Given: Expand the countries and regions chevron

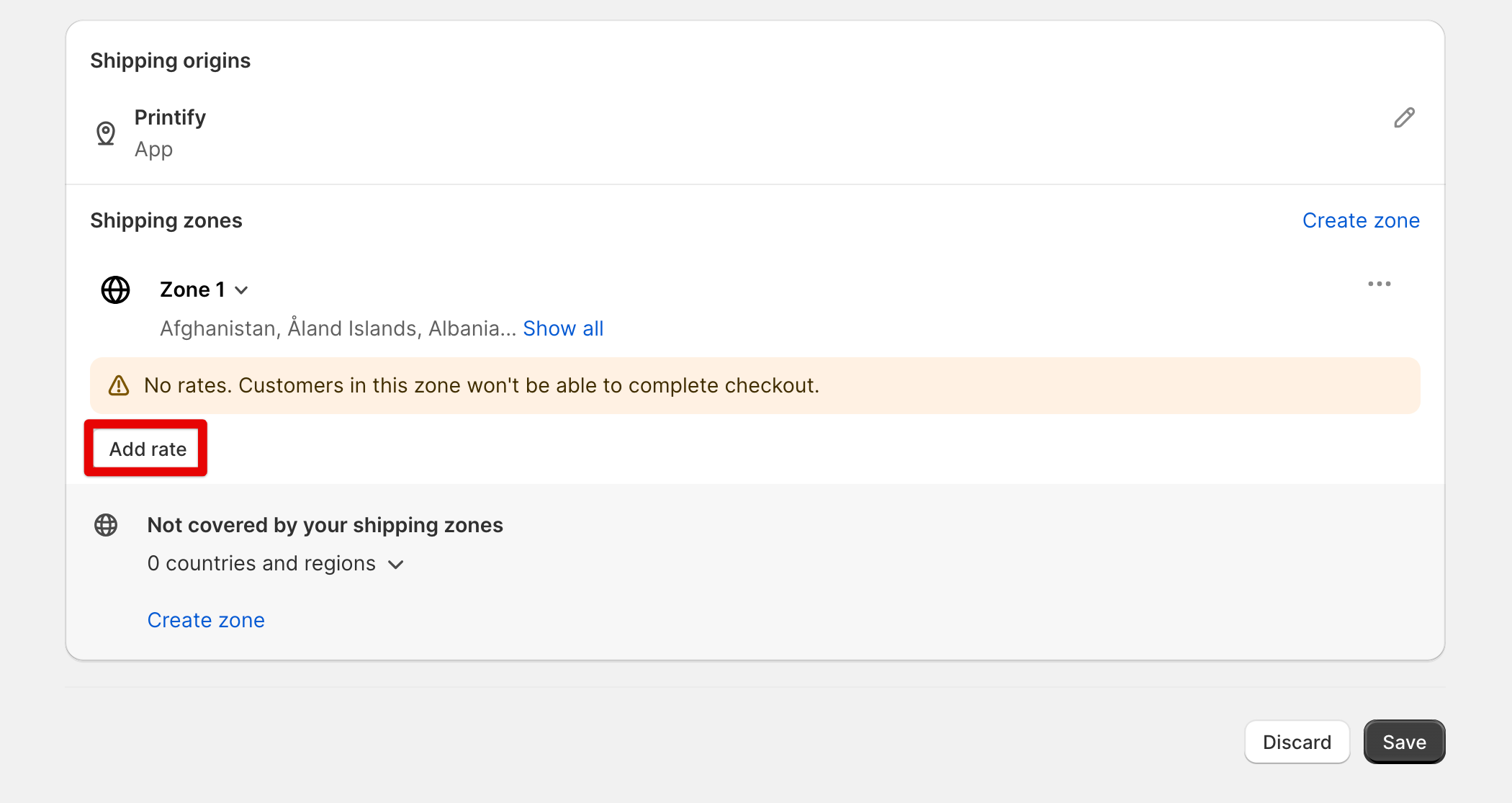Looking at the screenshot, I should [395, 565].
